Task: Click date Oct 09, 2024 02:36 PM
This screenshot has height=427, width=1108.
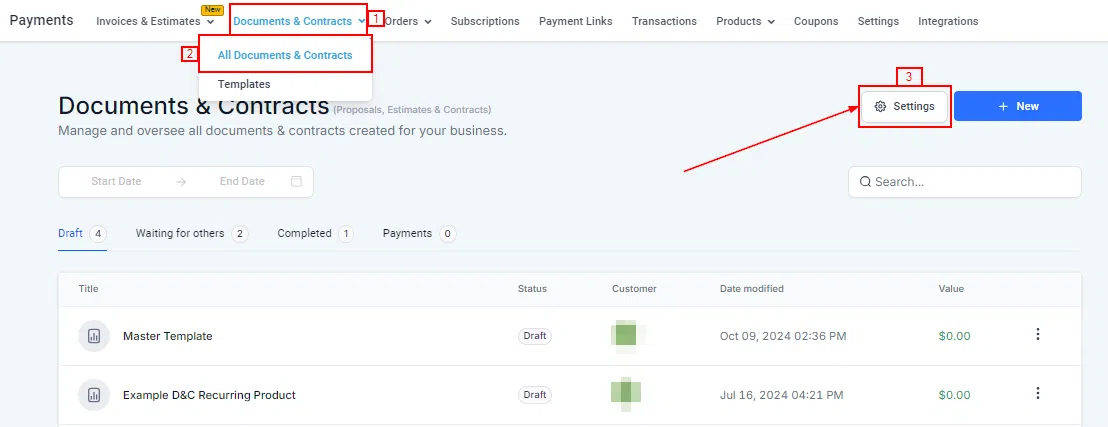Action: click(x=783, y=336)
